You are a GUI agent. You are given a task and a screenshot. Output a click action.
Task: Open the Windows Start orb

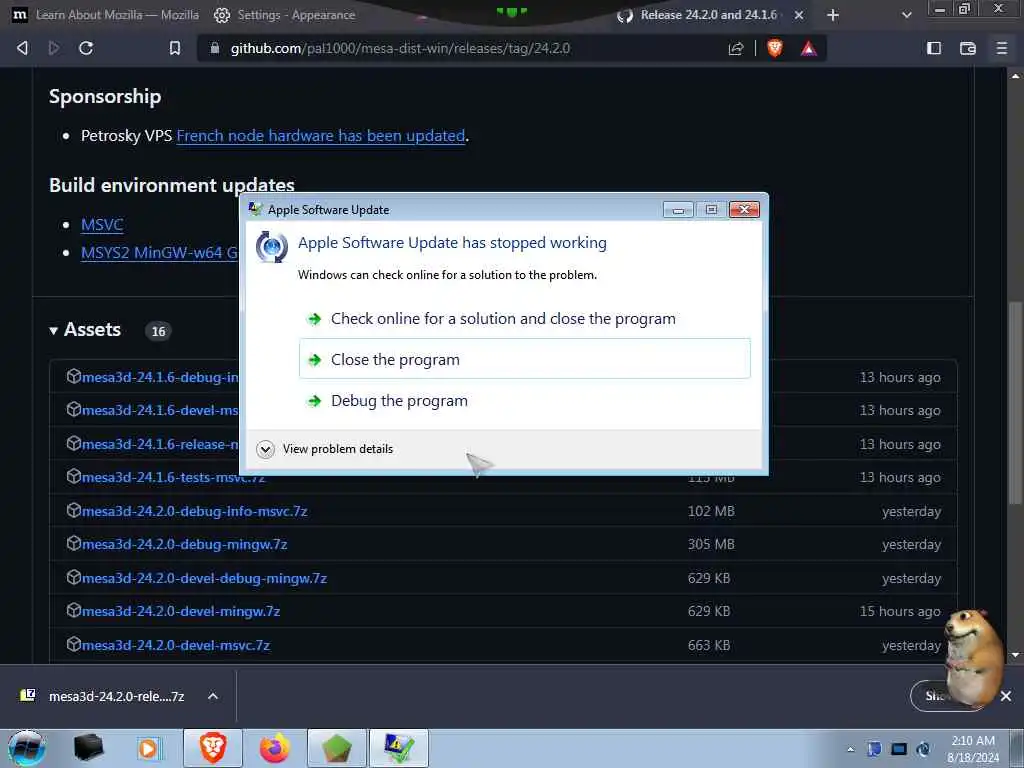(x=27, y=748)
